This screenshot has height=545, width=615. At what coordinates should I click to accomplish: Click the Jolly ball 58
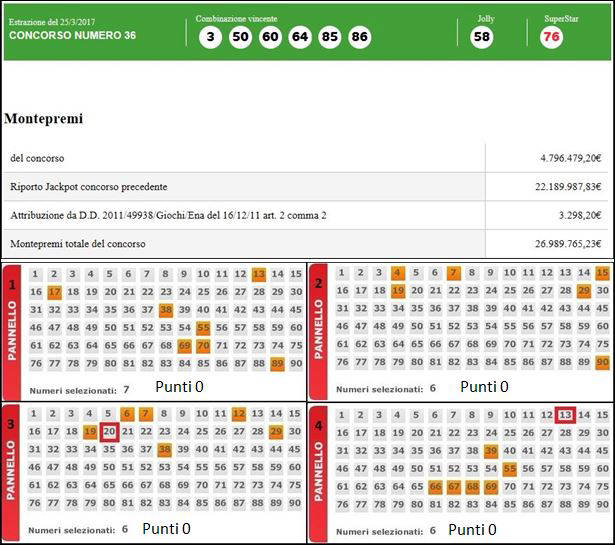482,37
